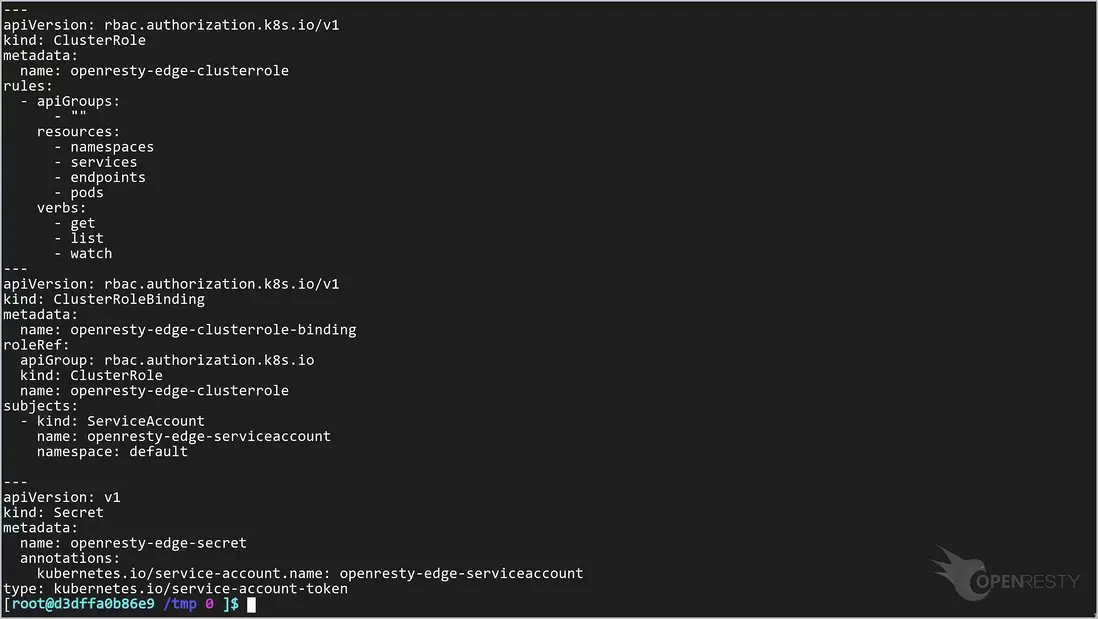Click the "apiGroup: rbac.authorization.k8s.io" line
Viewport: 1098px width, 619px height.
pyautogui.click(x=167, y=360)
